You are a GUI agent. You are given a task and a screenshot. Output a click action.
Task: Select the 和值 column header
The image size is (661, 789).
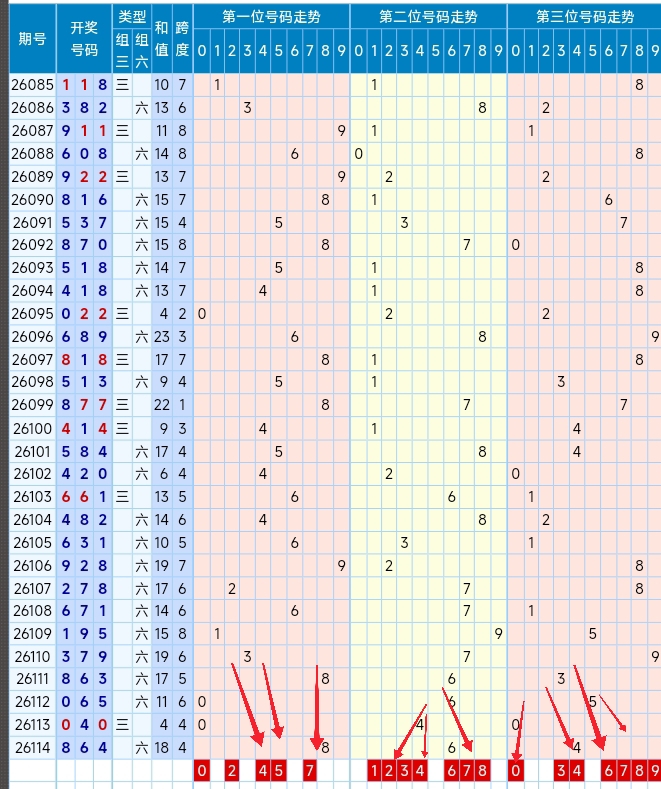pyautogui.click(x=161, y=39)
